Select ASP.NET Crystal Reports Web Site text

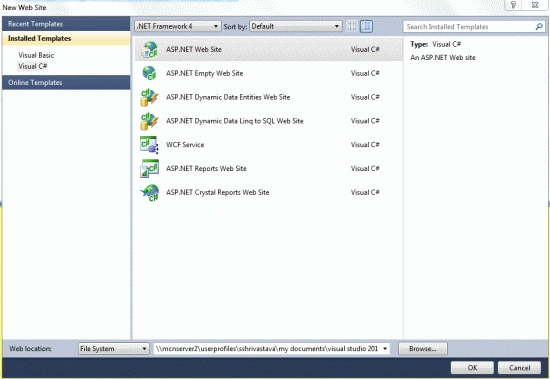[217, 193]
